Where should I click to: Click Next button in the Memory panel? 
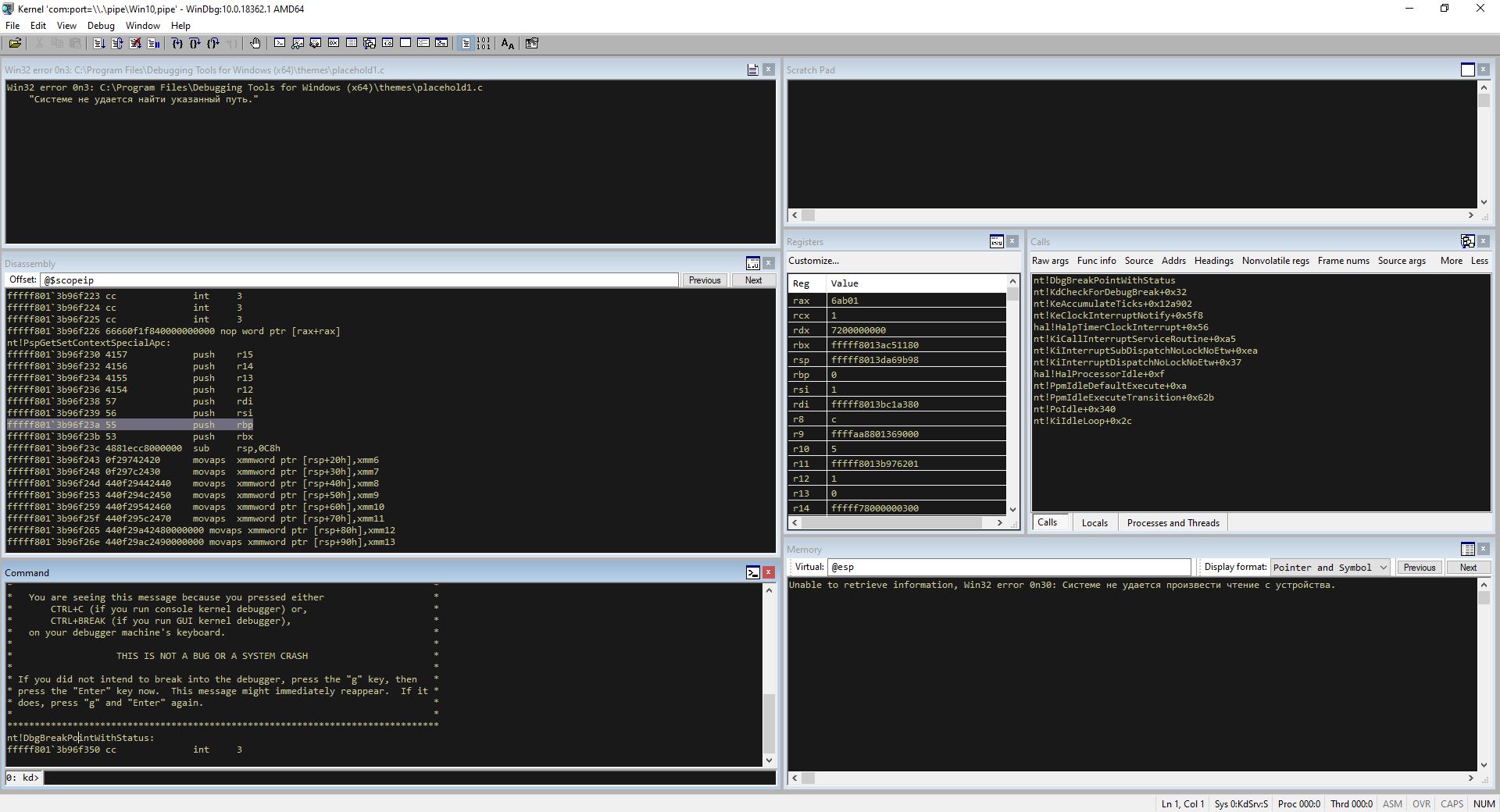pos(1468,568)
